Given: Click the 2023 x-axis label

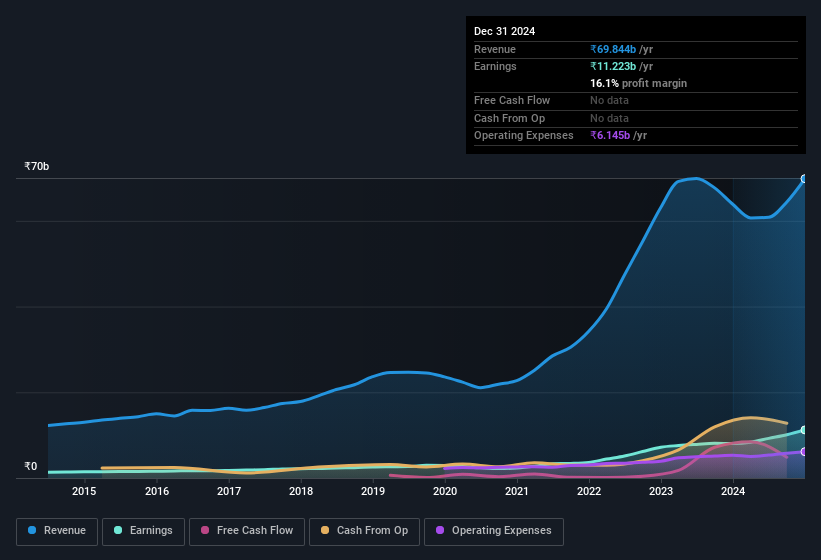Looking at the screenshot, I should click(x=661, y=491).
